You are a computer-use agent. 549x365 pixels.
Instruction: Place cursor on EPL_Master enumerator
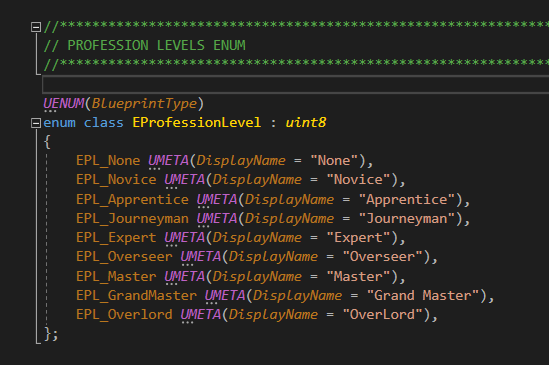pos(116,276)
